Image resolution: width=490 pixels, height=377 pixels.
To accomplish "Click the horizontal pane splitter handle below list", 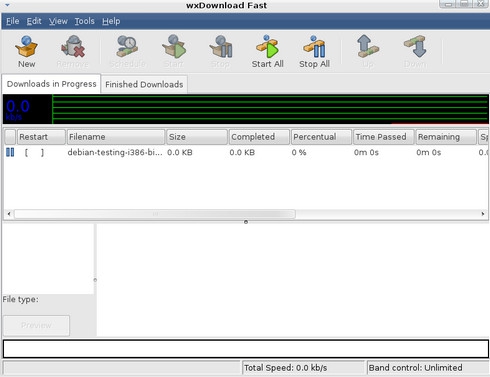I will (x=246, y=222).
